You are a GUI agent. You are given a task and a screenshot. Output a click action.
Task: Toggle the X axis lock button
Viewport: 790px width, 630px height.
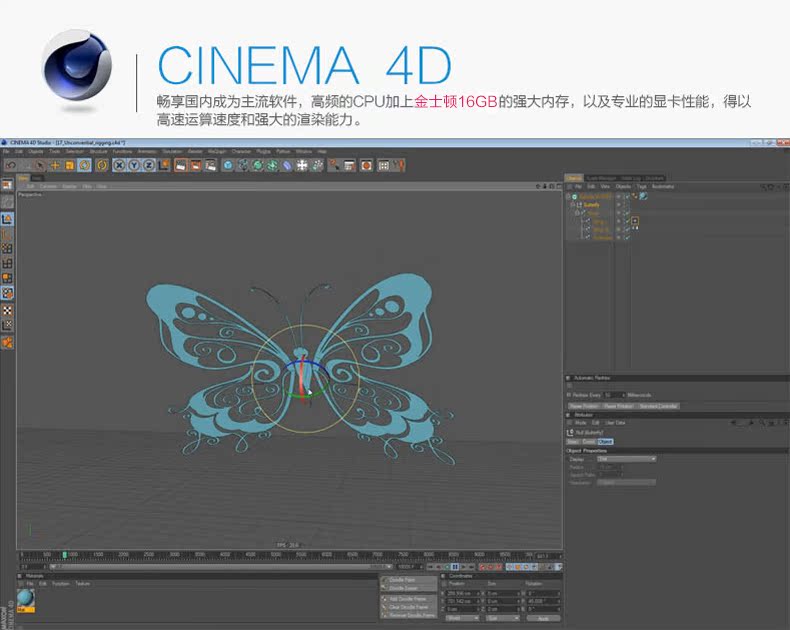point(119,165)
